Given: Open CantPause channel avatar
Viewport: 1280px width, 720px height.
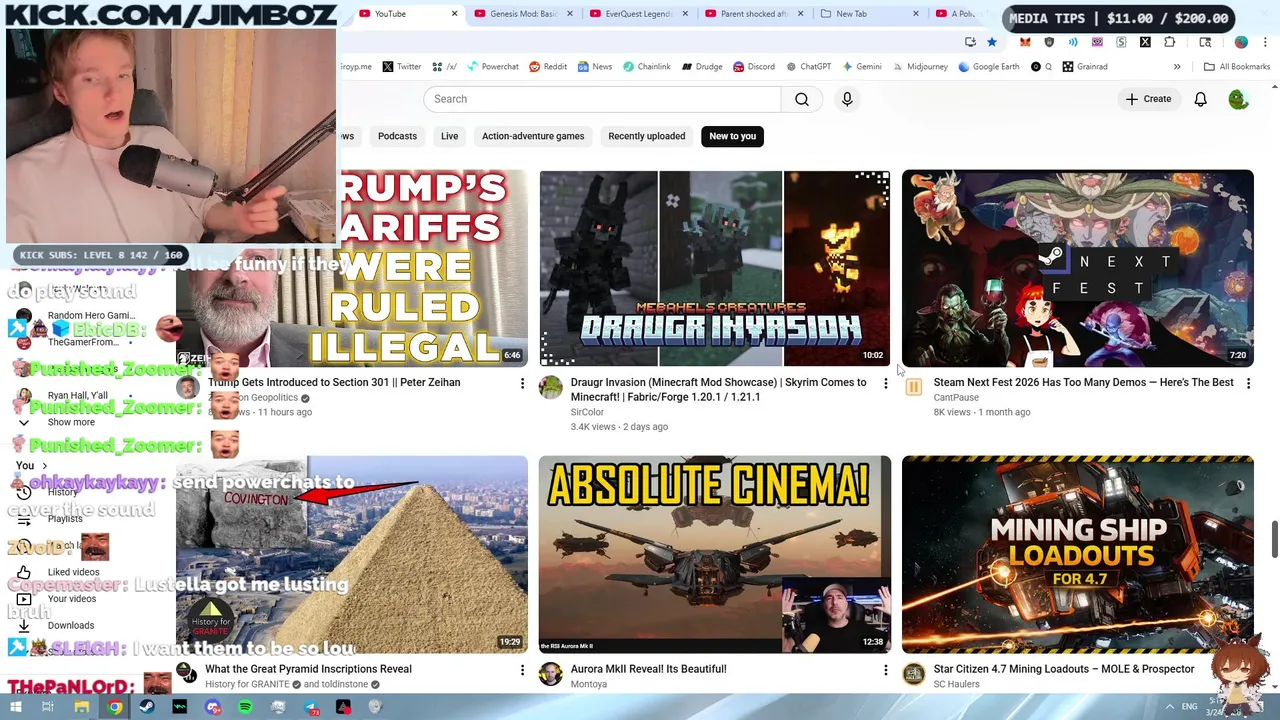Looking at the screenshot, I should point(914,388).
